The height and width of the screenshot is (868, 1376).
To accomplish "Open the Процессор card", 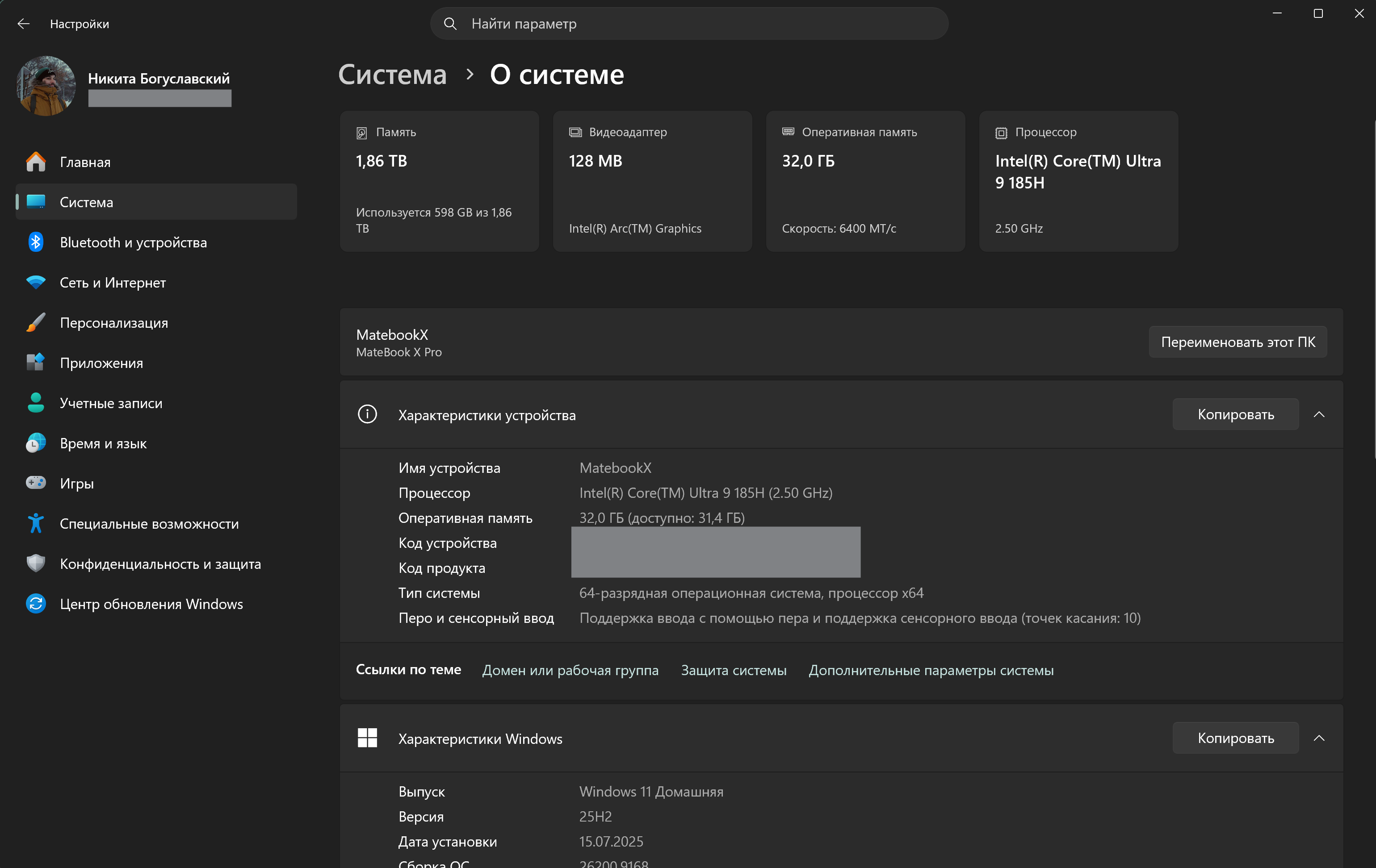I will [1079, 181].
